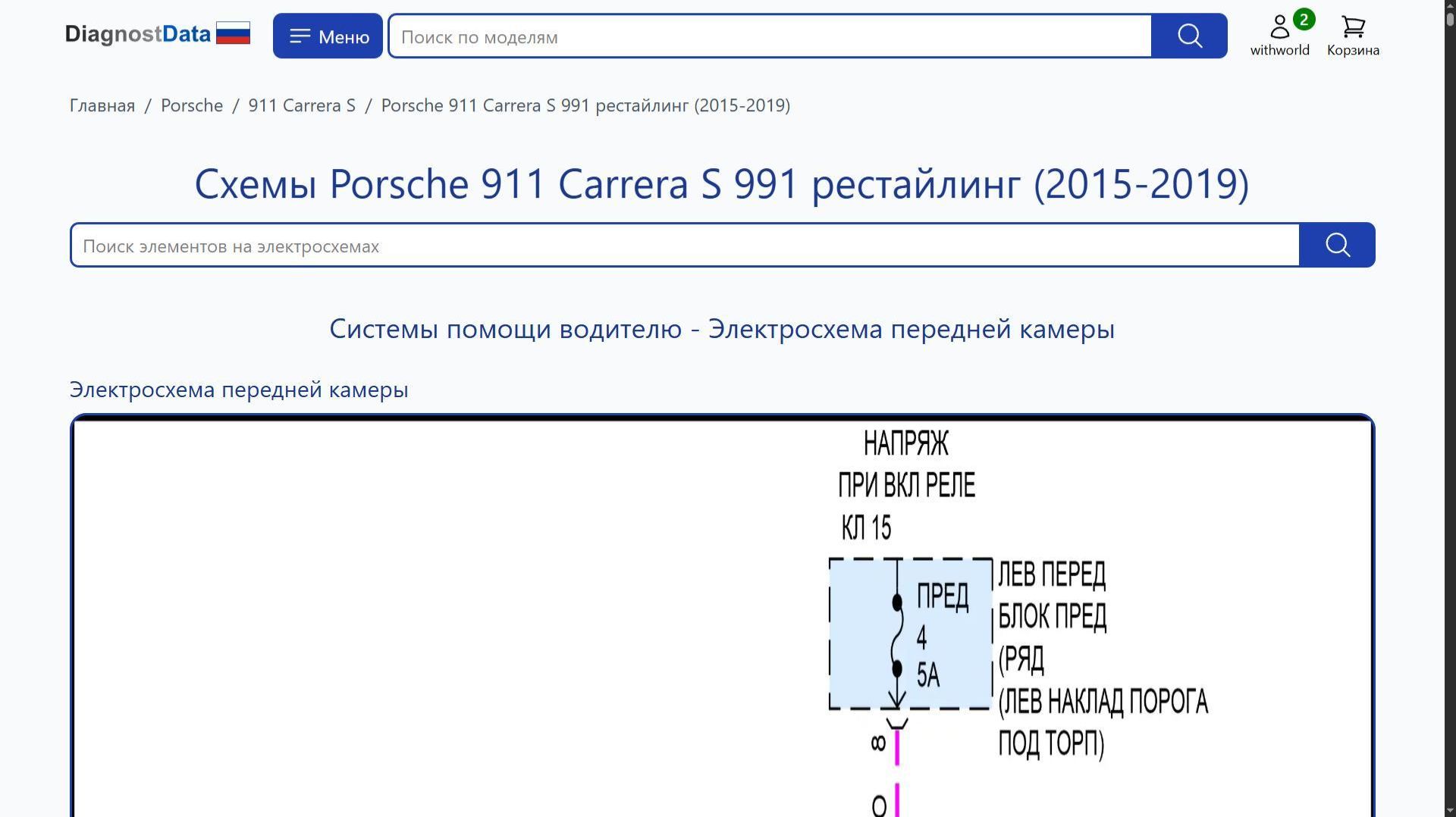Open the Меню hamburger button
The image size is (1456, 817).
(328, 36)
